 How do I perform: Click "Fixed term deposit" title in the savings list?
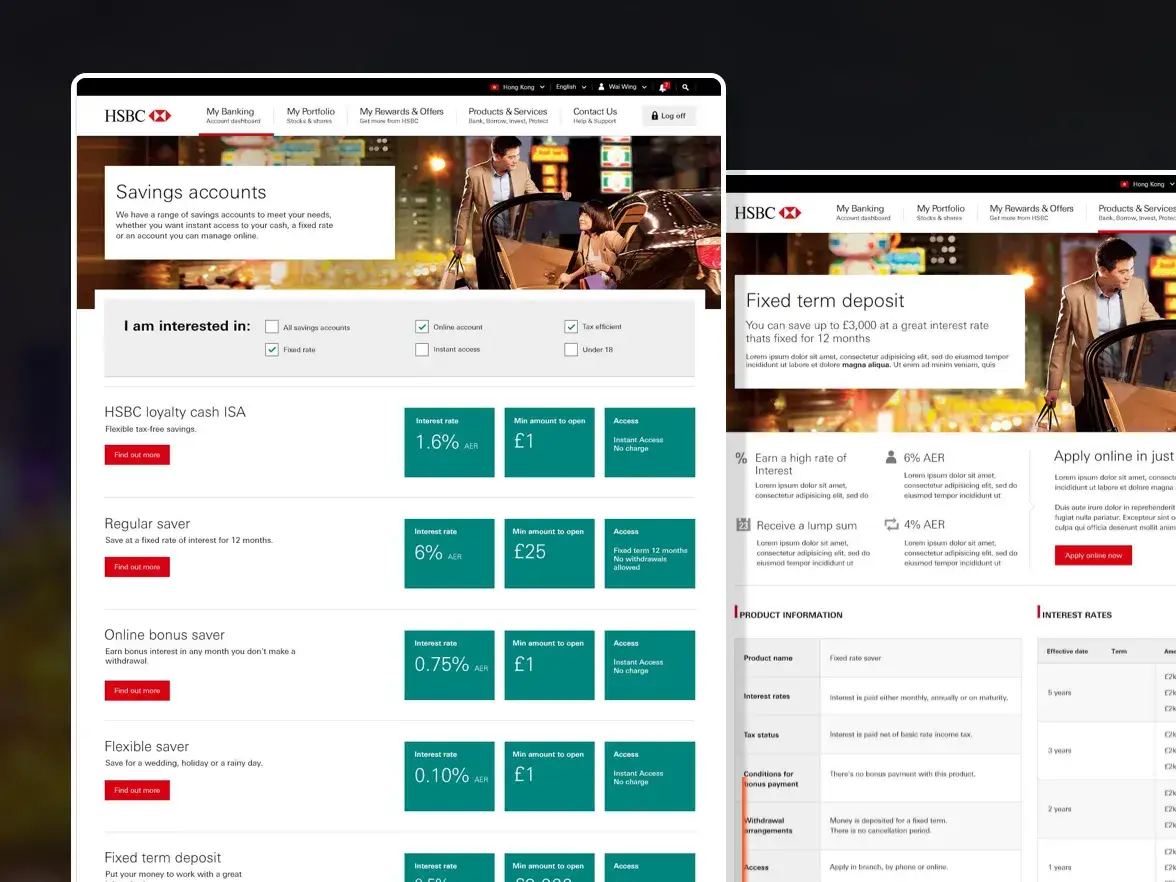[163, 857]
